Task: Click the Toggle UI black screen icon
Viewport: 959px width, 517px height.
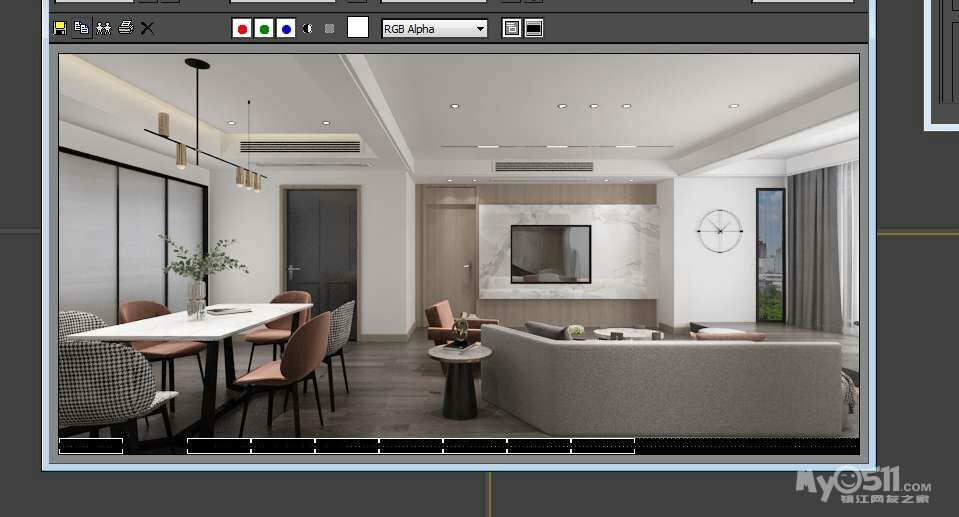Action: point(534,28)
